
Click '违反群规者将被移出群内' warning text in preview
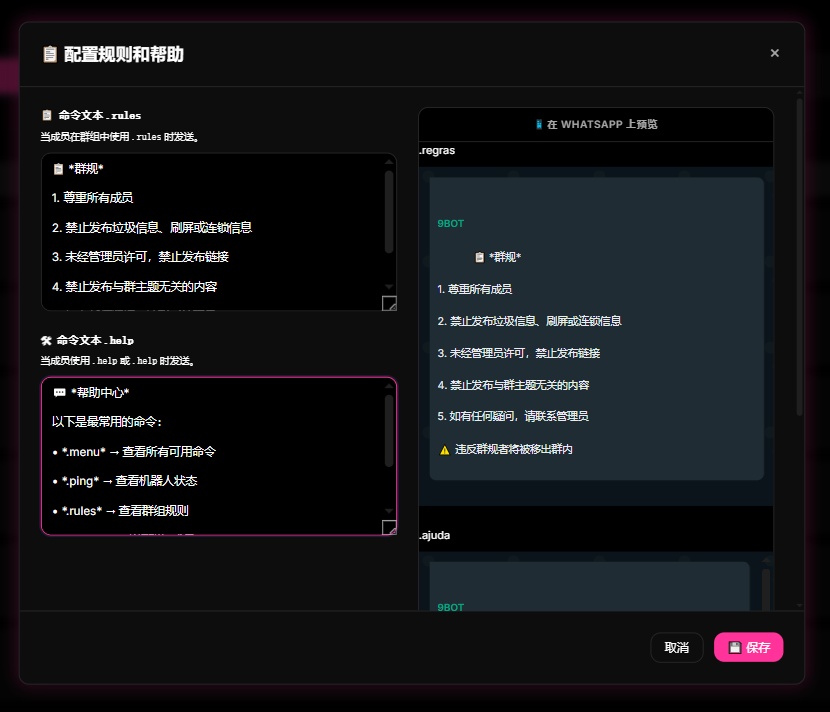pos(513,449)
